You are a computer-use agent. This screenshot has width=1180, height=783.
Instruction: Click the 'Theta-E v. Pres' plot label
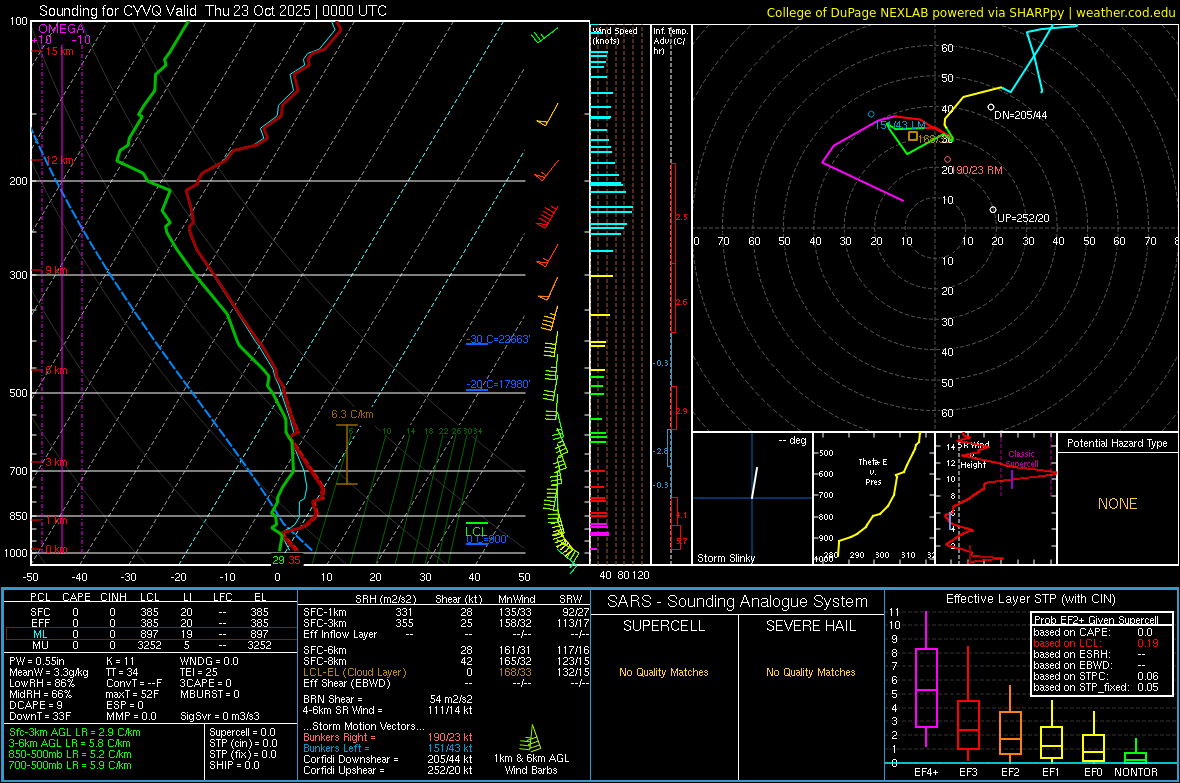(873, 471)
